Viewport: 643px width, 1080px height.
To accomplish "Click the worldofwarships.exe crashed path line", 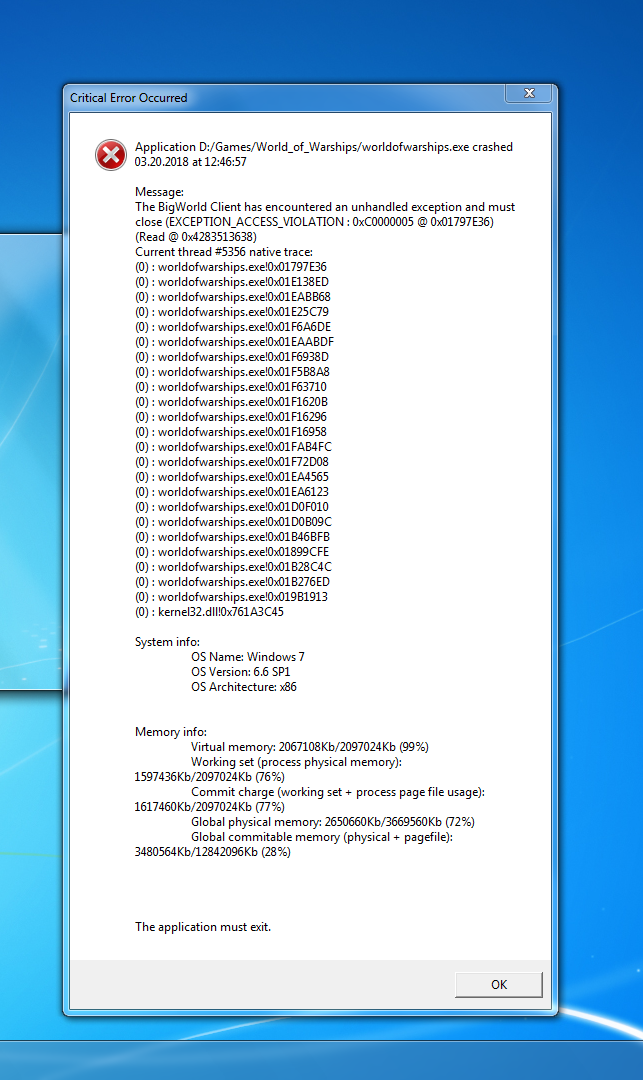I will pos(323,147).
